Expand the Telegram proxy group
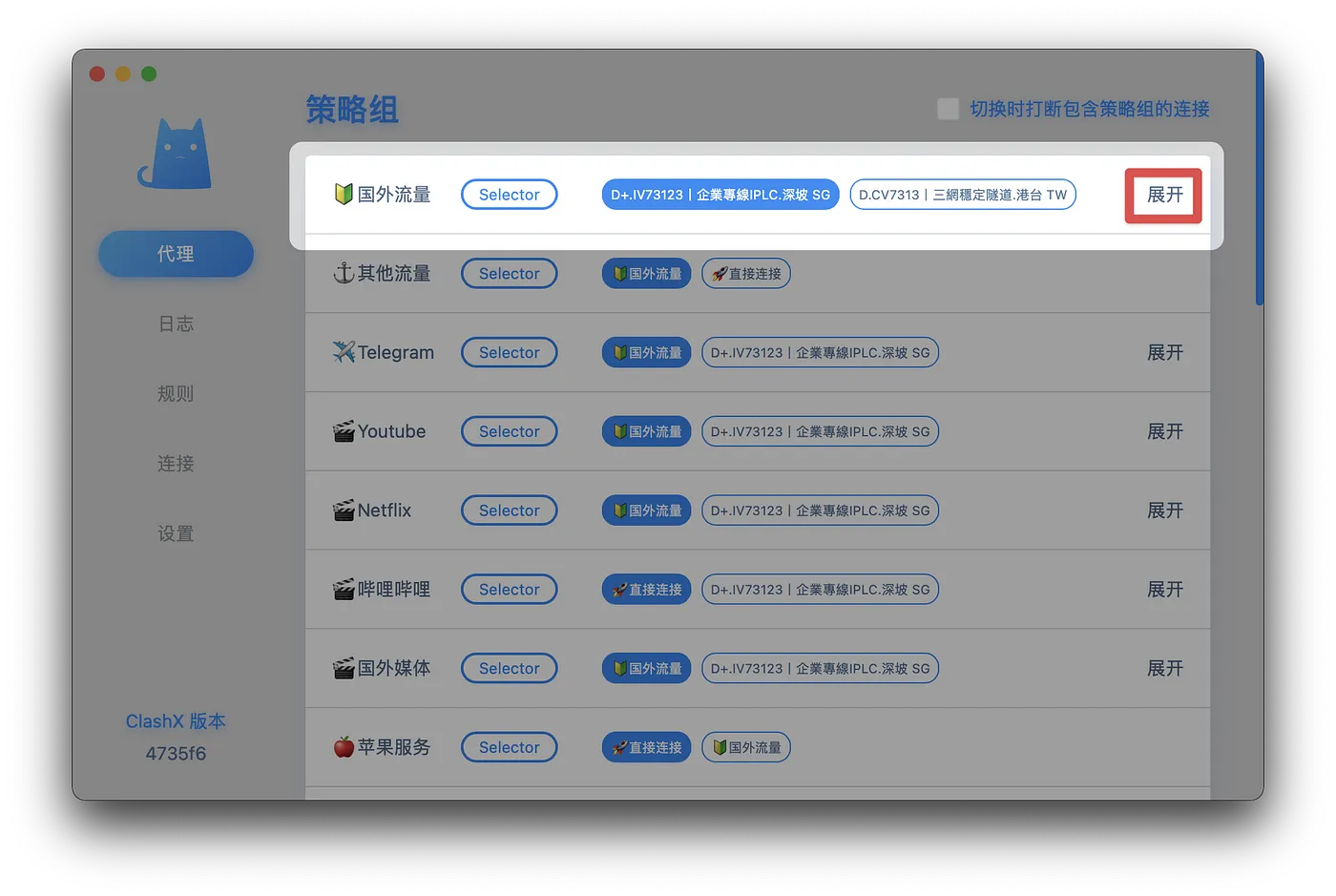The height and width of the screenshot is (896, 1336). coord(1164,353)
